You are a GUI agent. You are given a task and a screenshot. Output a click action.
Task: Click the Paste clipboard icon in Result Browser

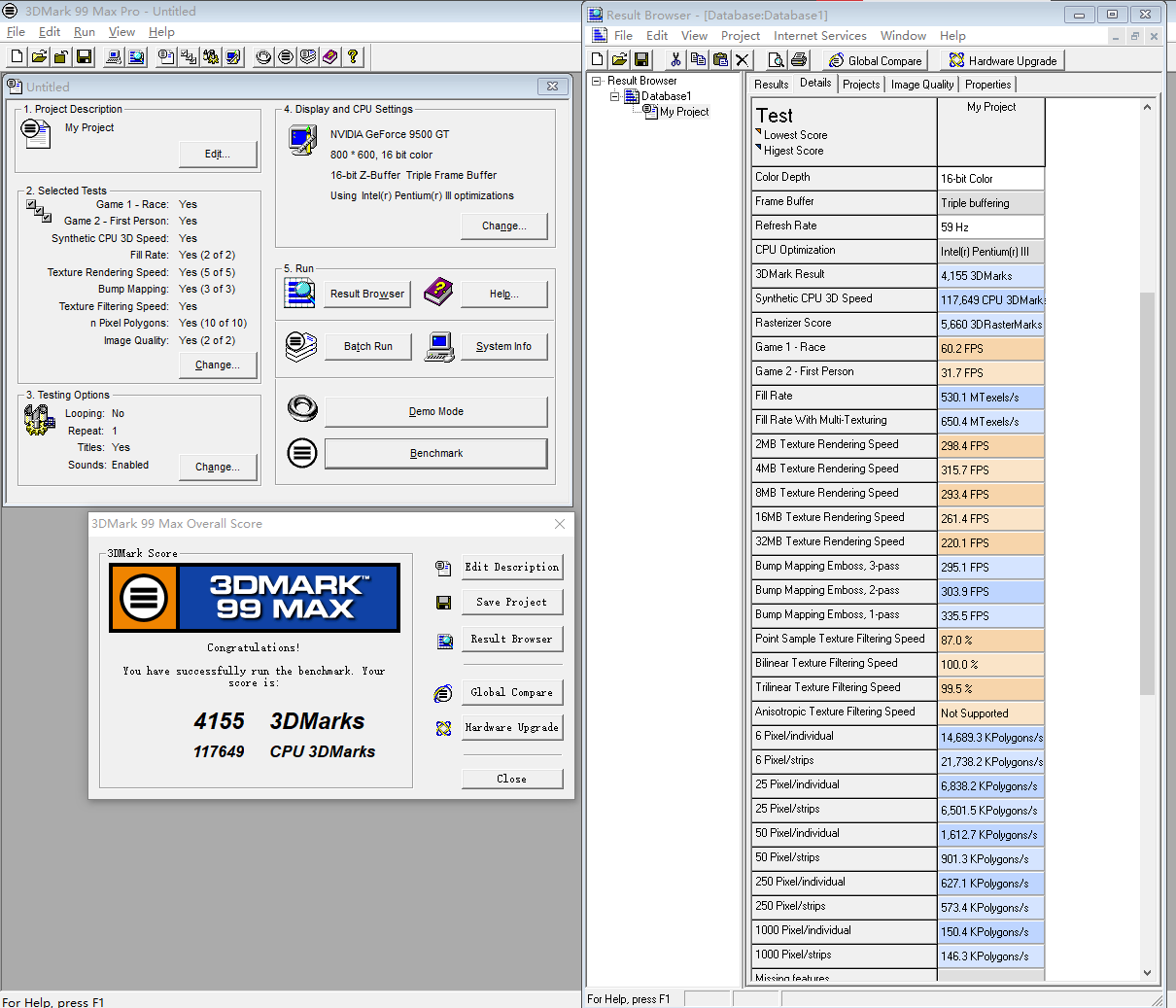point(720,60)
